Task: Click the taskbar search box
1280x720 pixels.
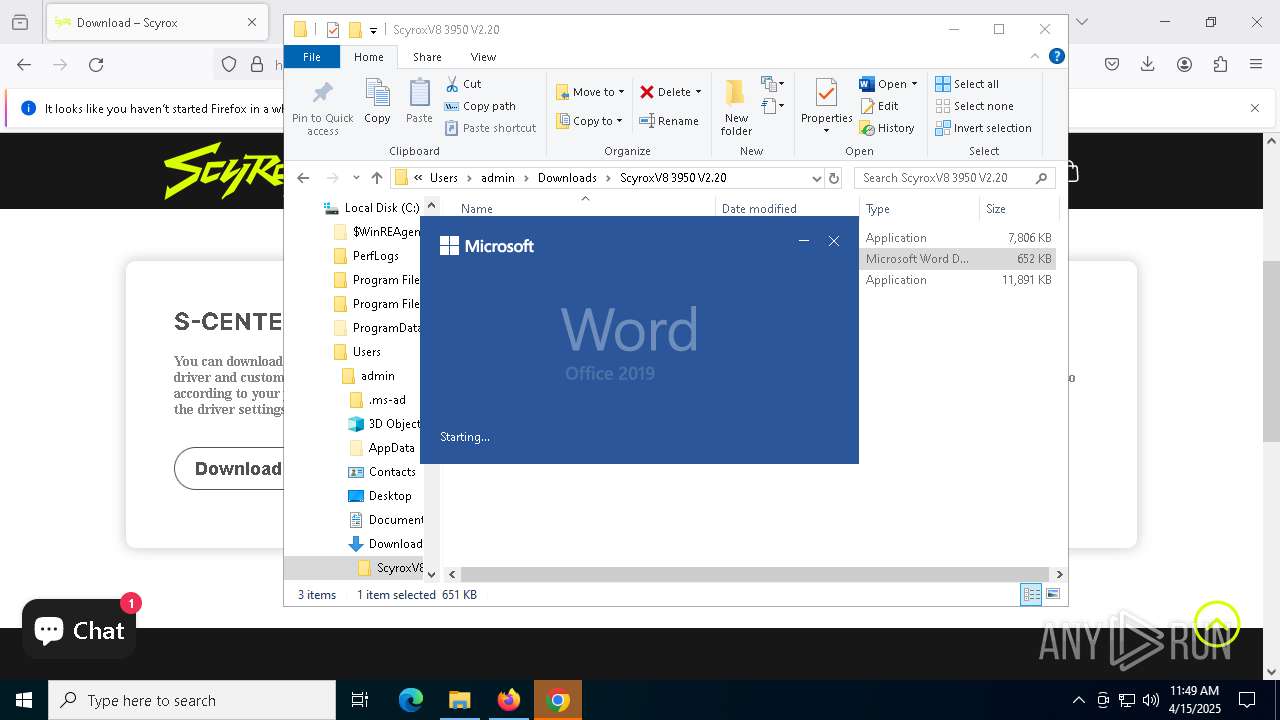Action: click(x=192, y=700)
